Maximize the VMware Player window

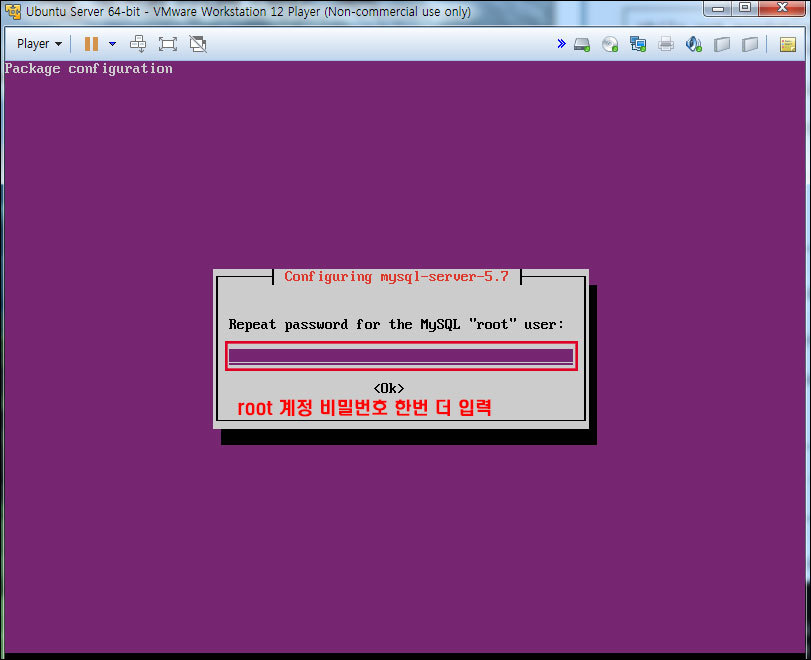(x=745, y=8)
